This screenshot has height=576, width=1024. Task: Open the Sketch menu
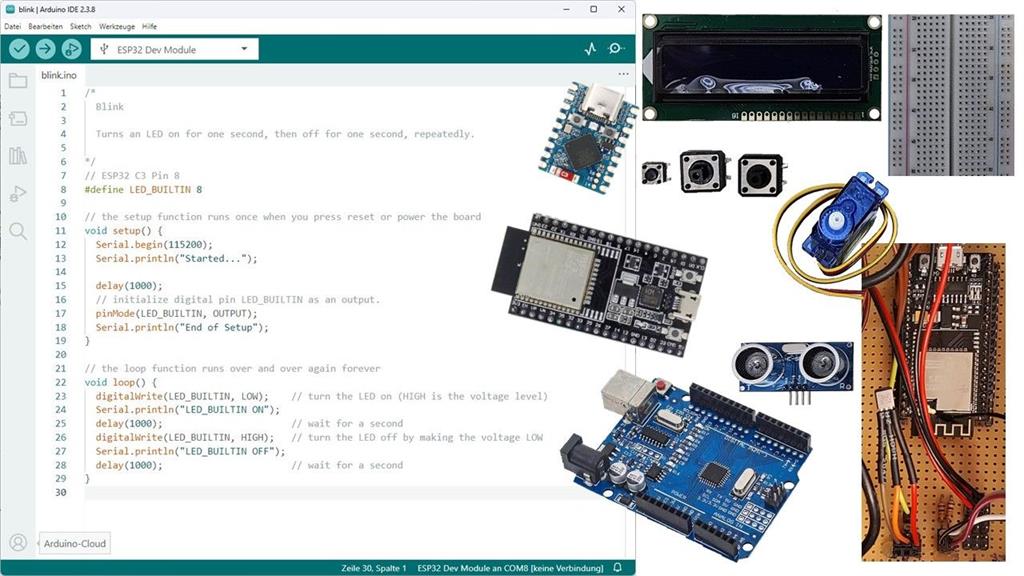tap(80, 27)
